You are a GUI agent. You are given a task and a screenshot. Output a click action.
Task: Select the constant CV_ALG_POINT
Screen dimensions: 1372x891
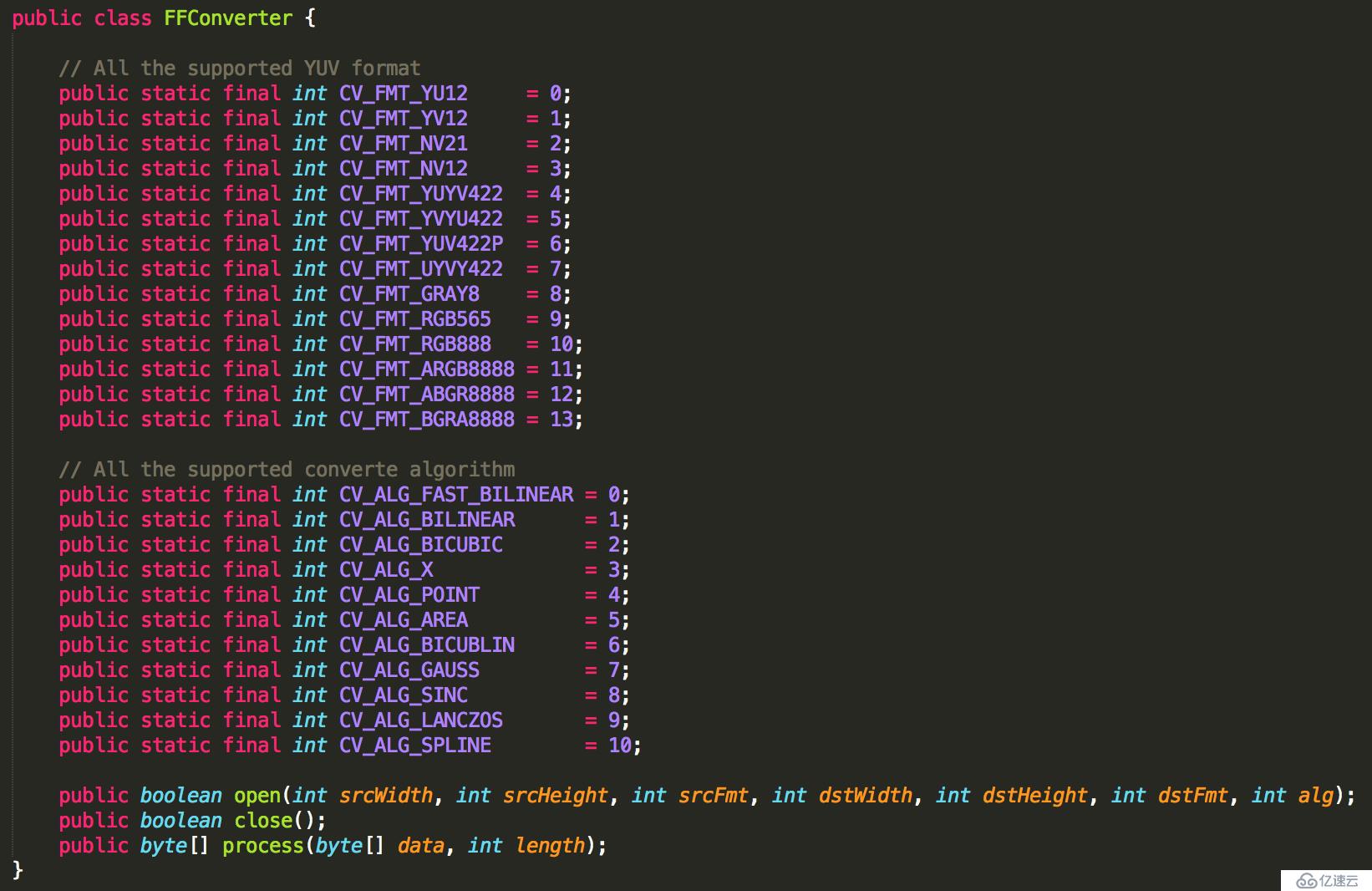(x=409, y=594)
